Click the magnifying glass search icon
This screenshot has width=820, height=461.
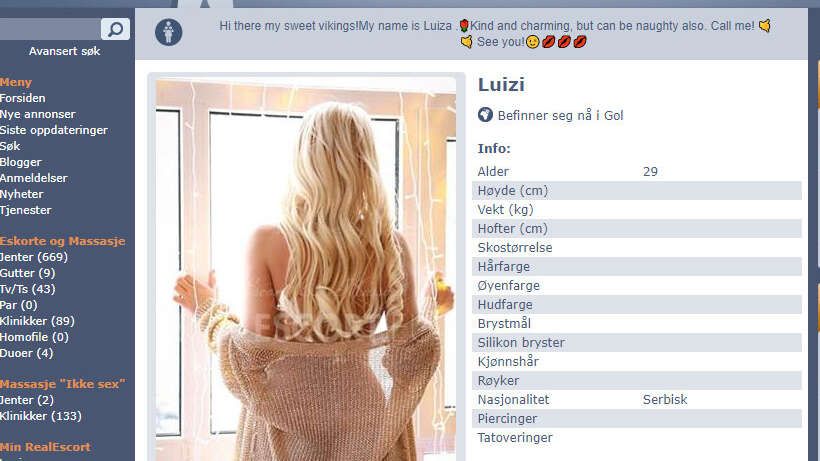pos(115,29)
